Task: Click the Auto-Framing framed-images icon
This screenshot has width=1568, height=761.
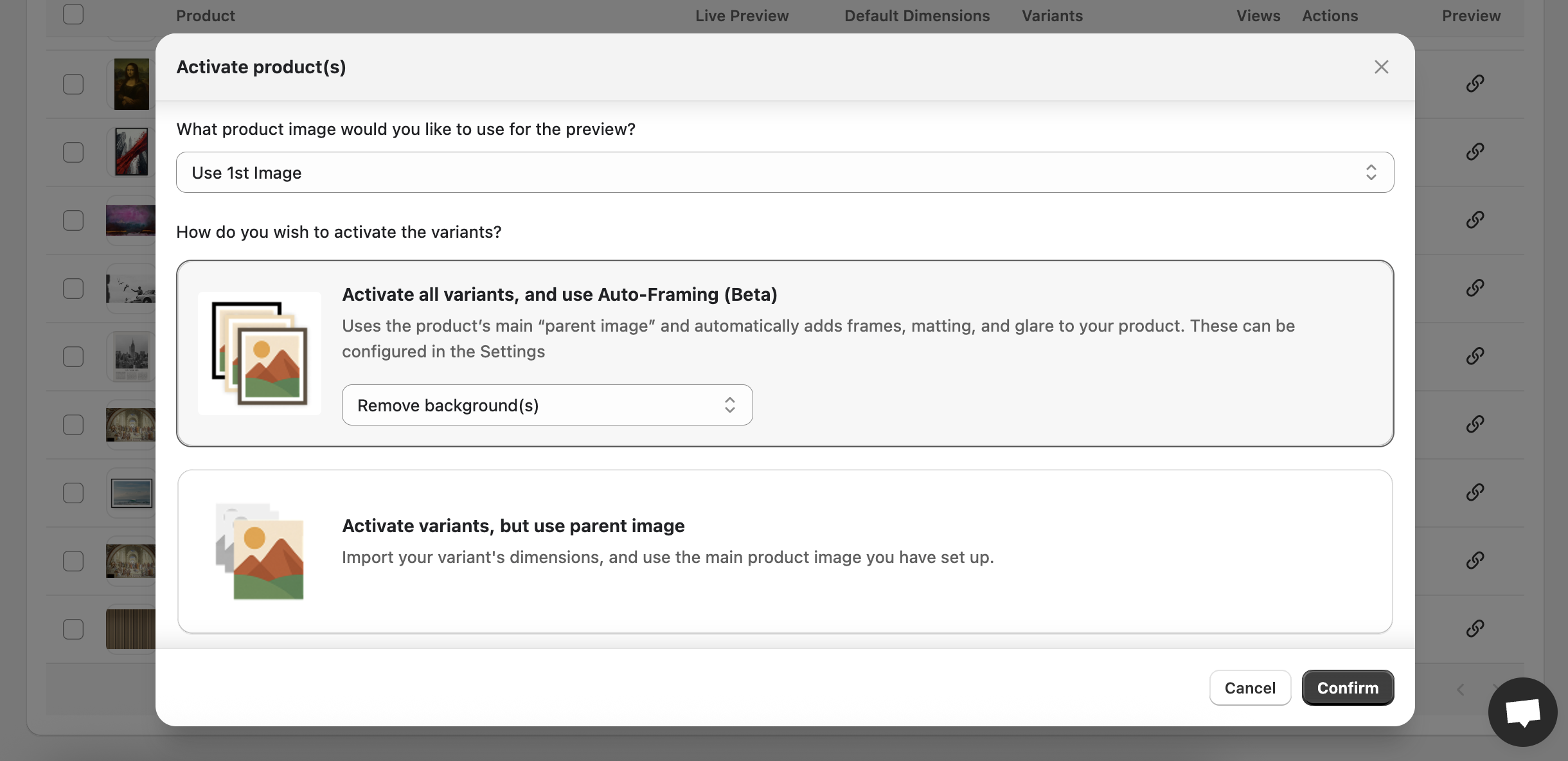Action: click(260, 353)
